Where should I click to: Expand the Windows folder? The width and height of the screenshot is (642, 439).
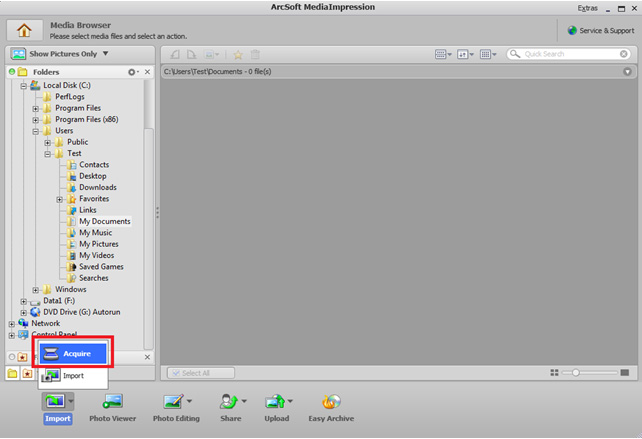pyautogui.click(x=36, y=290)
